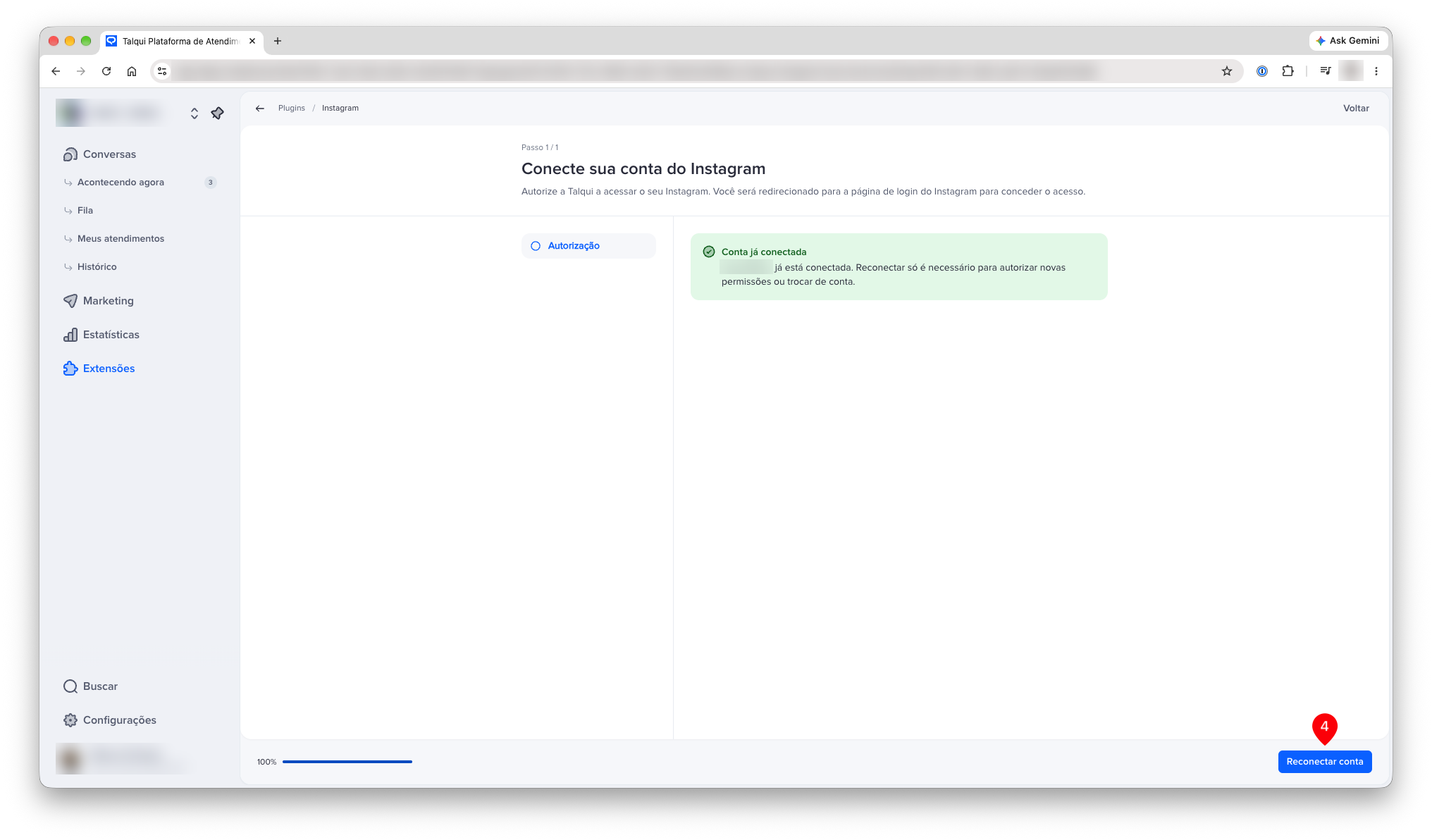The image size is (1432, 840).
Task: Expand the workspace switcher chevrons
Action: point(194,113)
